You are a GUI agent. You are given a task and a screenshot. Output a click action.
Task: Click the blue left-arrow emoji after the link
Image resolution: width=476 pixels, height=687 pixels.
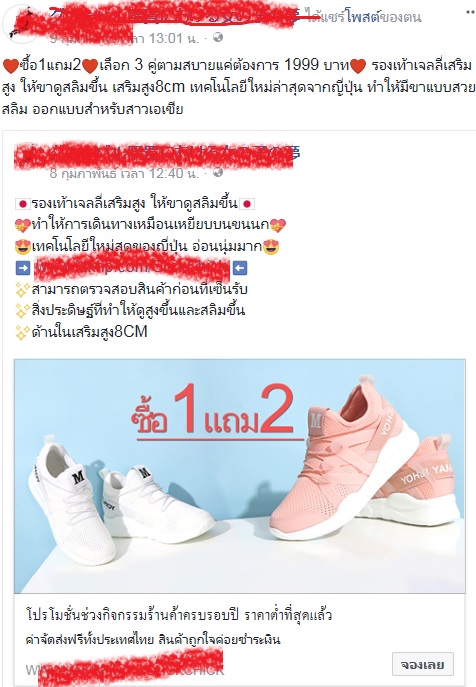tap(240, 268)
